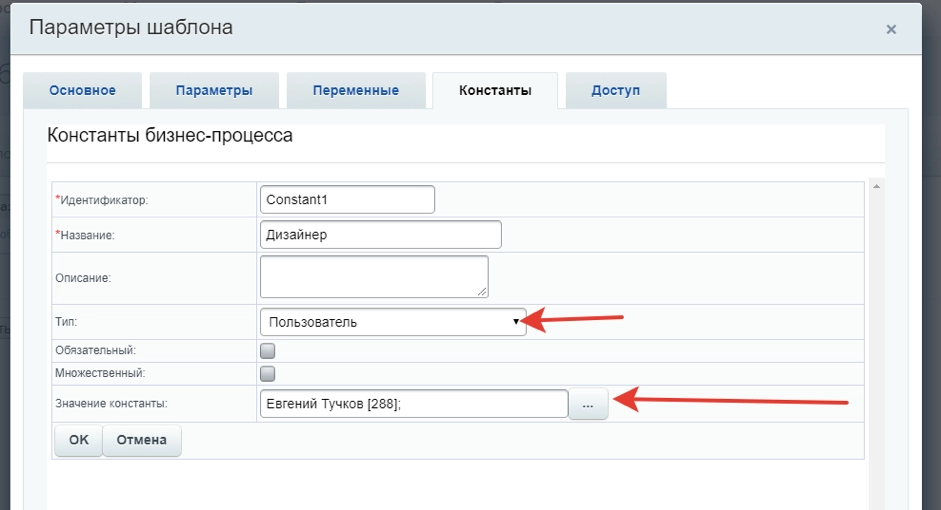Open the Параметры tab
The width and height of the screenshot is (941, 510).
pos(214,91)
